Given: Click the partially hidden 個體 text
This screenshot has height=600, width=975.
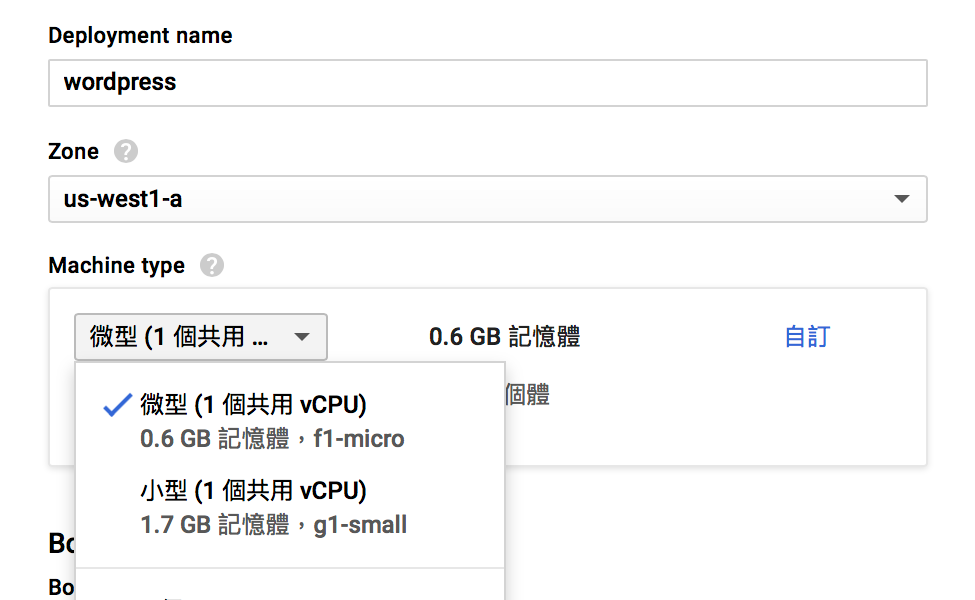Looking at the screenshot, I should (x=528, y=395).
